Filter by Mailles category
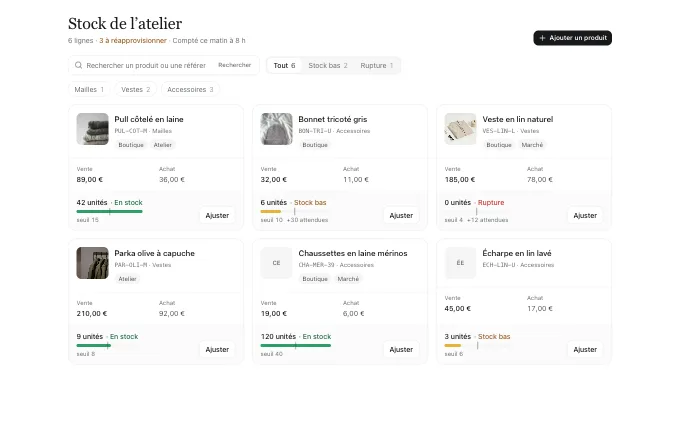Viewport: 680px width, 425px height. [89, 89]
